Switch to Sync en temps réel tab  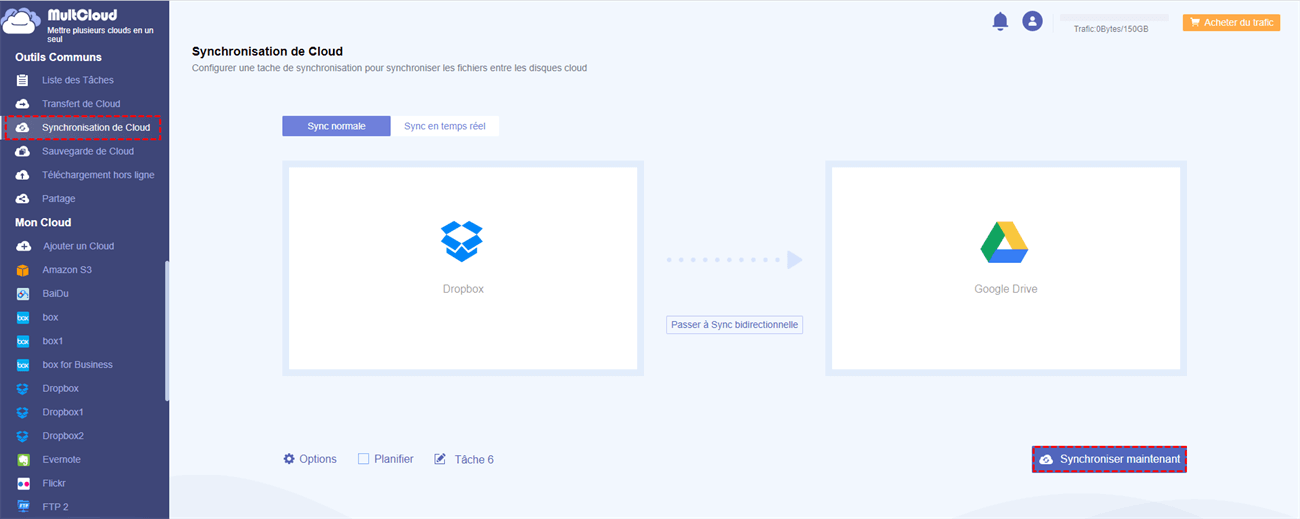(x=445, y=126)
